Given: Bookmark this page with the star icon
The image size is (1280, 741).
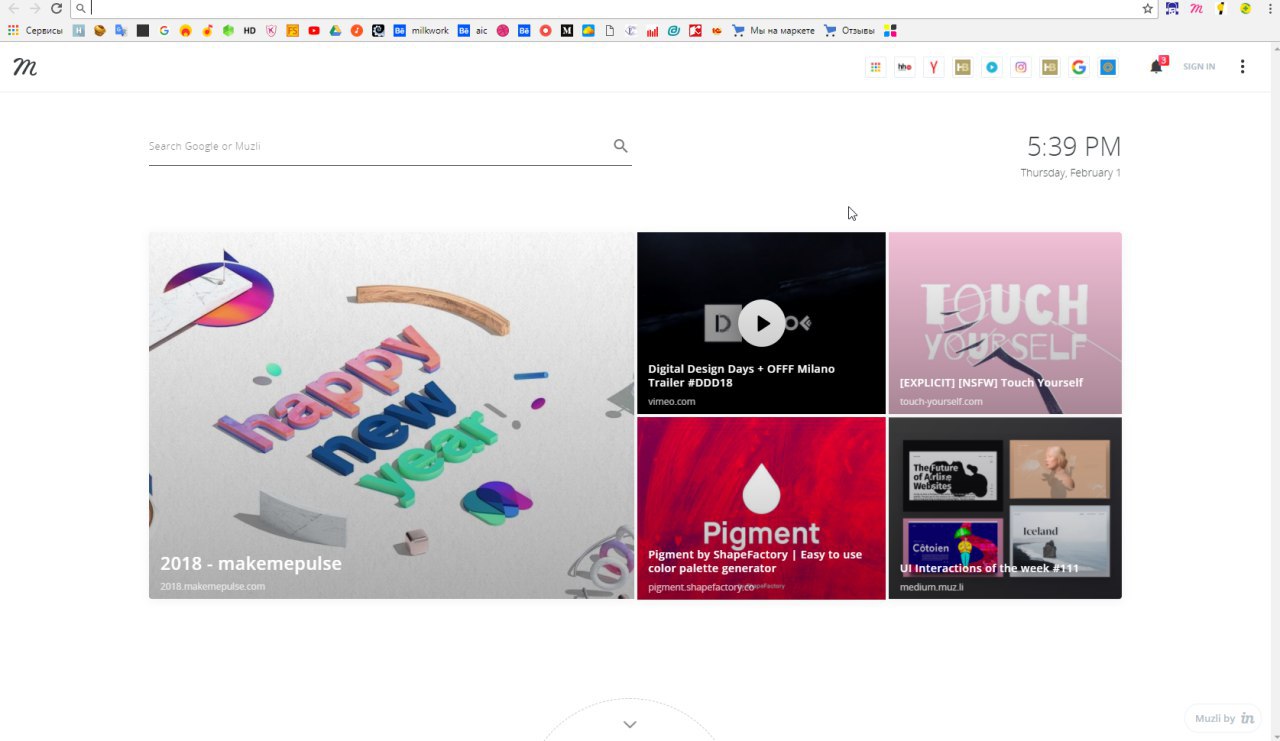Looking at the screenshot, I should [1148, 8].
